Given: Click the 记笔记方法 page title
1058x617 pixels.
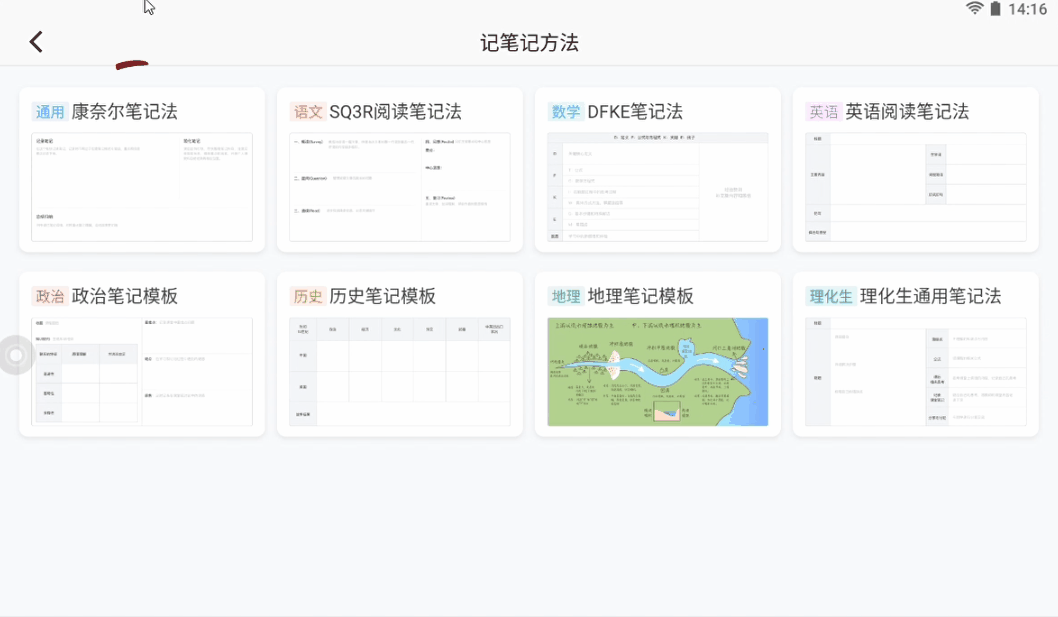Looking at the screenshot, I should 529,43.
